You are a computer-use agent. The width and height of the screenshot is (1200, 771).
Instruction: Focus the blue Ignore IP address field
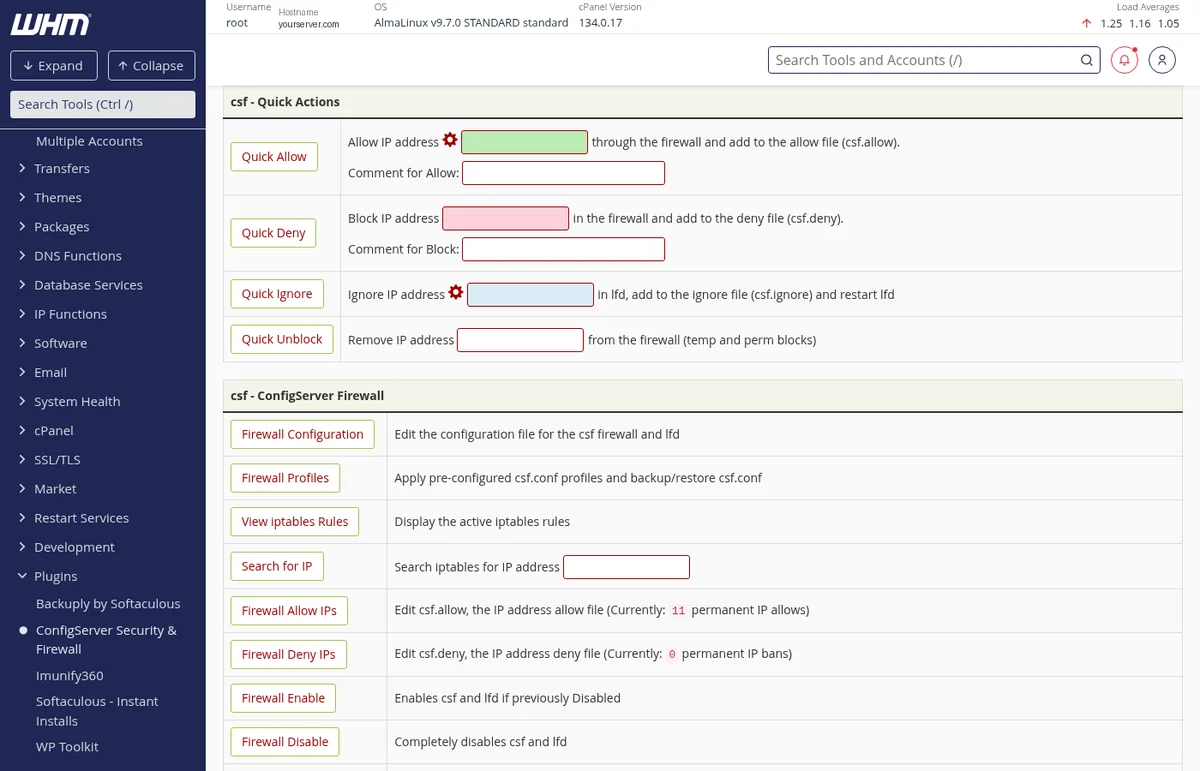(530, 294)
